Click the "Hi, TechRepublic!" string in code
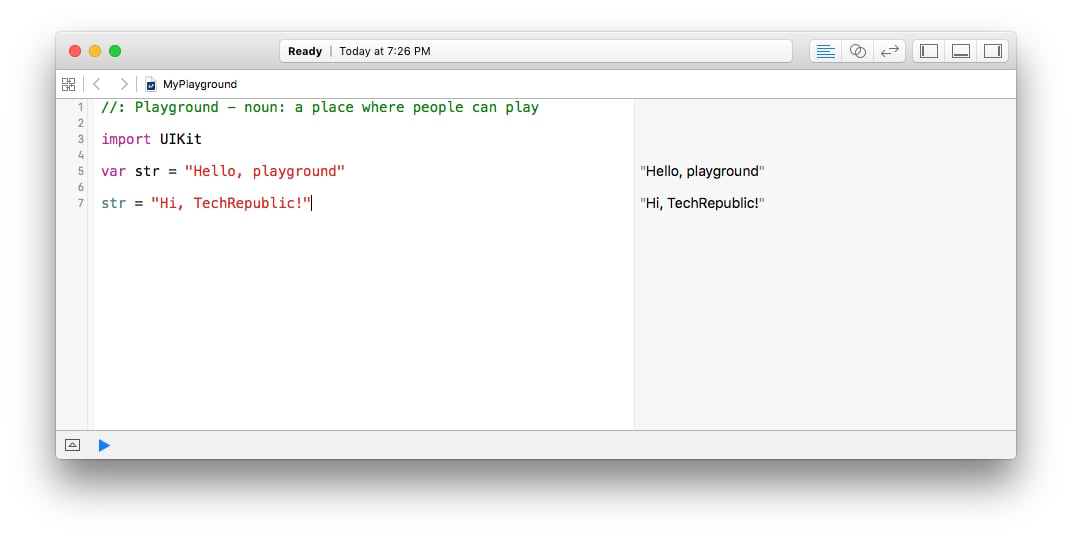Screen dimensions: 1072x539 pos(231,203)
